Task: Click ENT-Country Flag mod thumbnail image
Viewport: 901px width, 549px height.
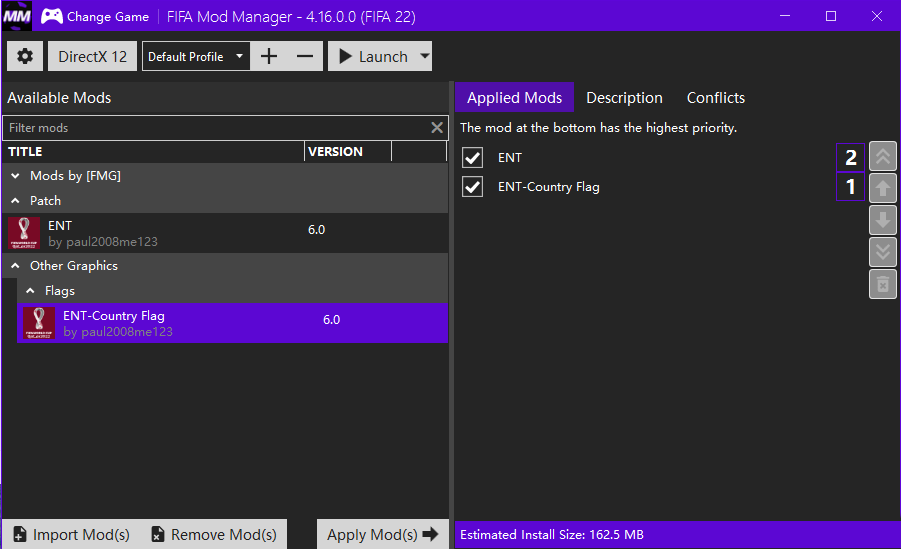Action: click(39, 323)
